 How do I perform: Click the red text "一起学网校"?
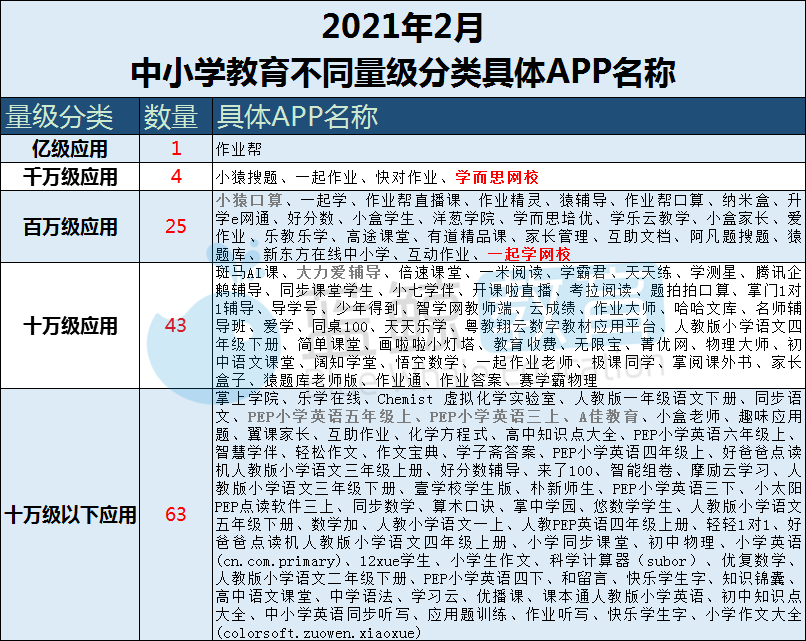[529, 254]
